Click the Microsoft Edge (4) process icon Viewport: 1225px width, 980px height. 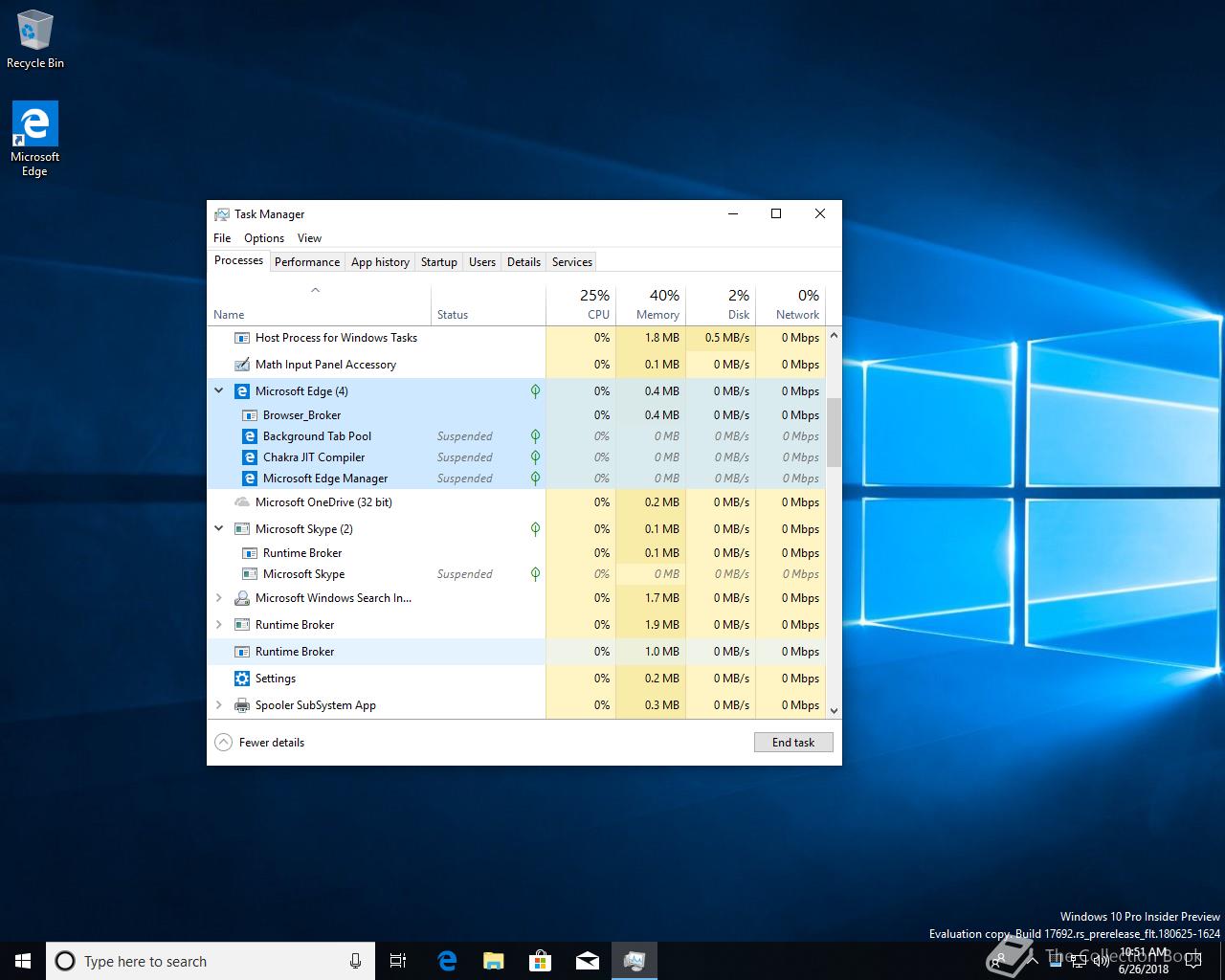242,391
